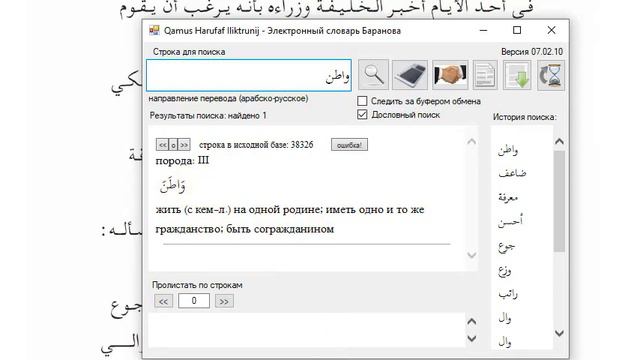
Task: Maximize the dictionary window
Action: pyautogui.click(x=517, y=30)
